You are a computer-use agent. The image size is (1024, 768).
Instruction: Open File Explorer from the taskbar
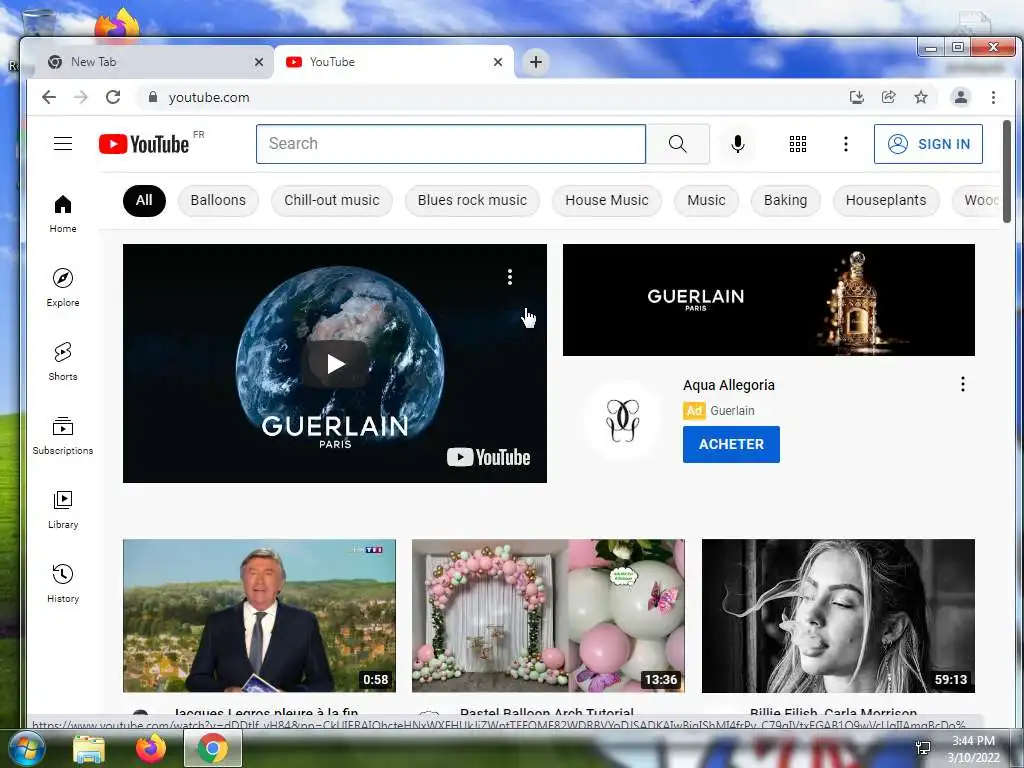(89, 749)
